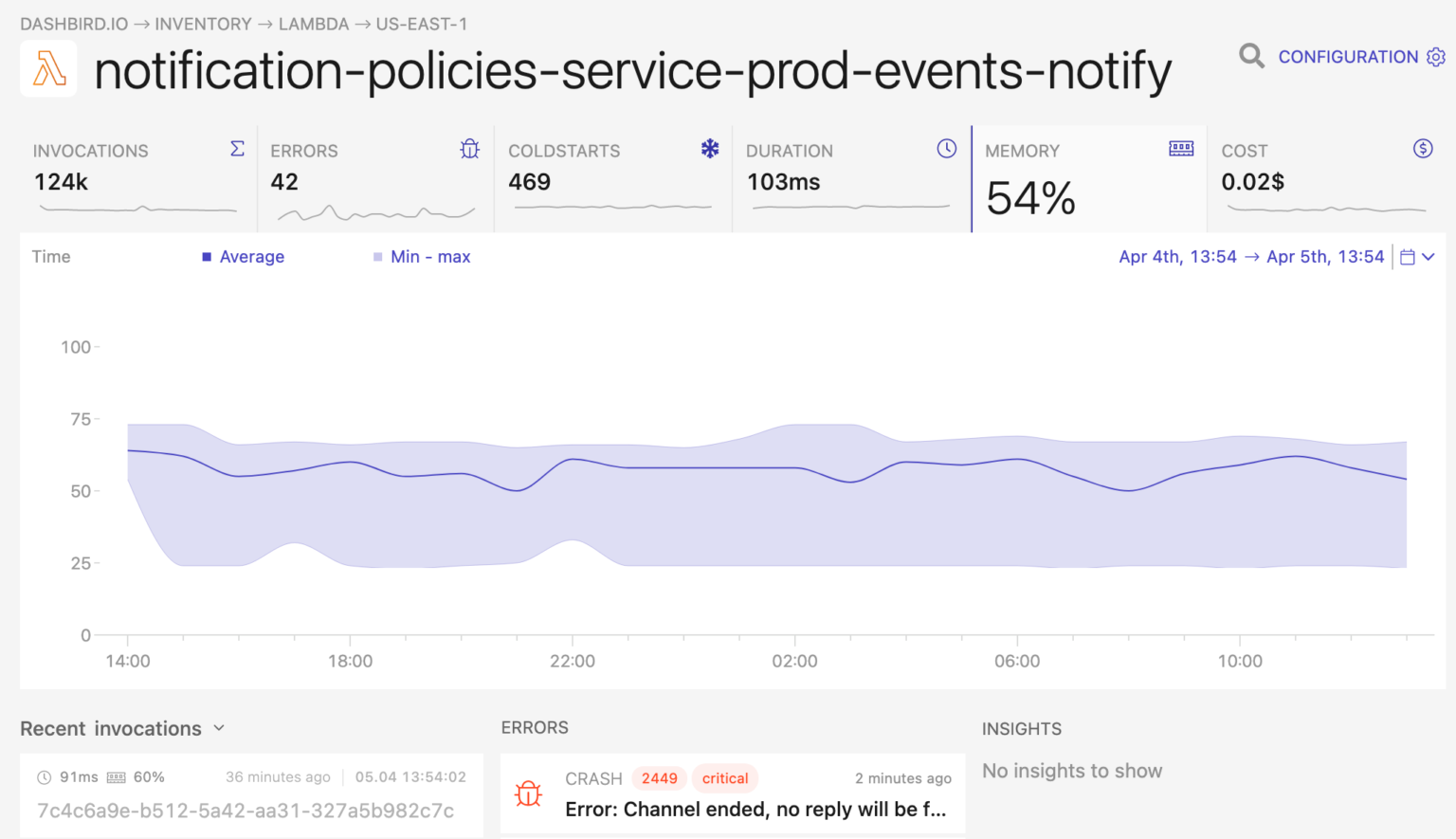Click the Memory chip icon

click(1181, 149)
